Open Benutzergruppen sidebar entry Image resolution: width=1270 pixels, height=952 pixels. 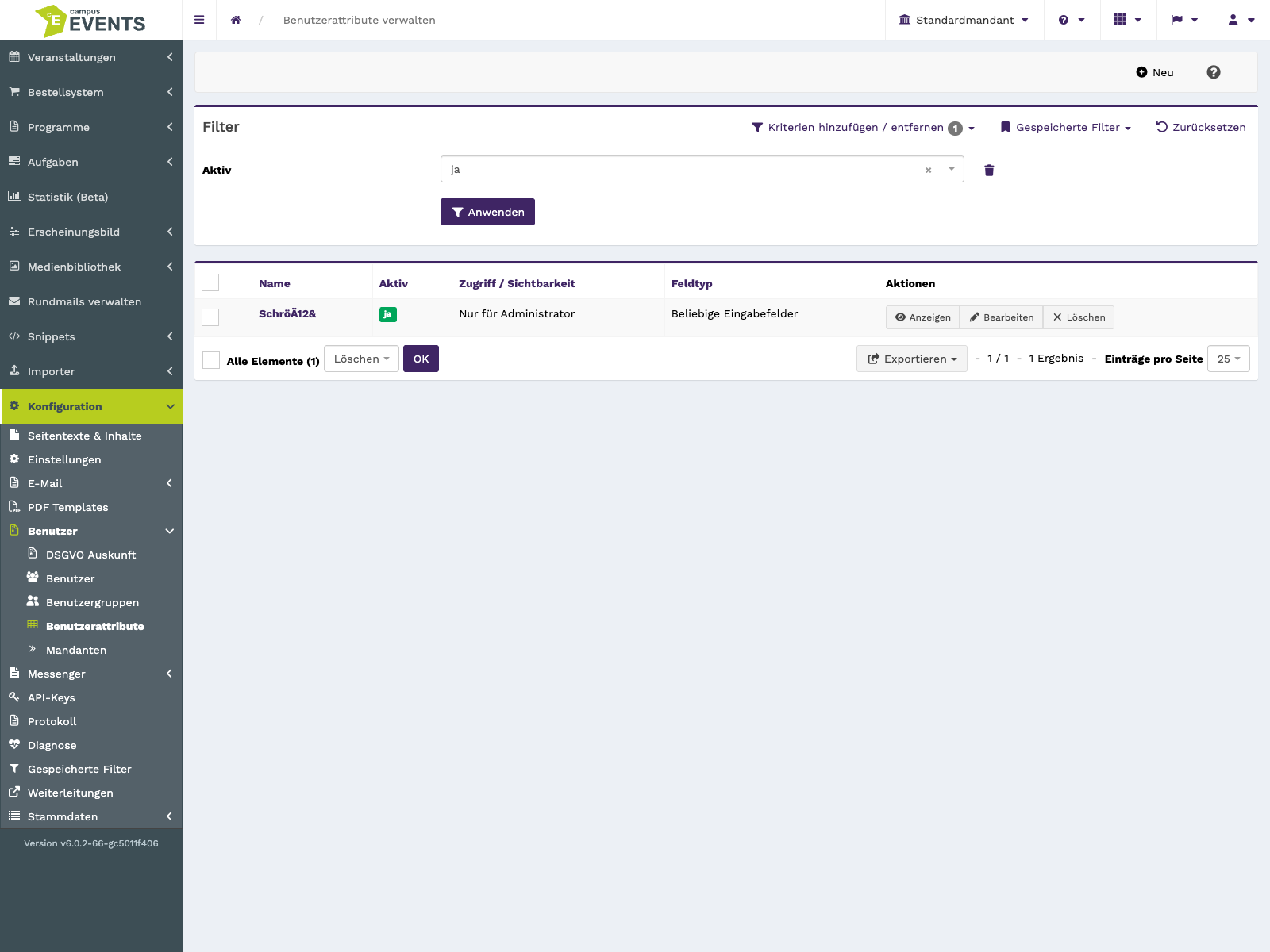point(91,602)
